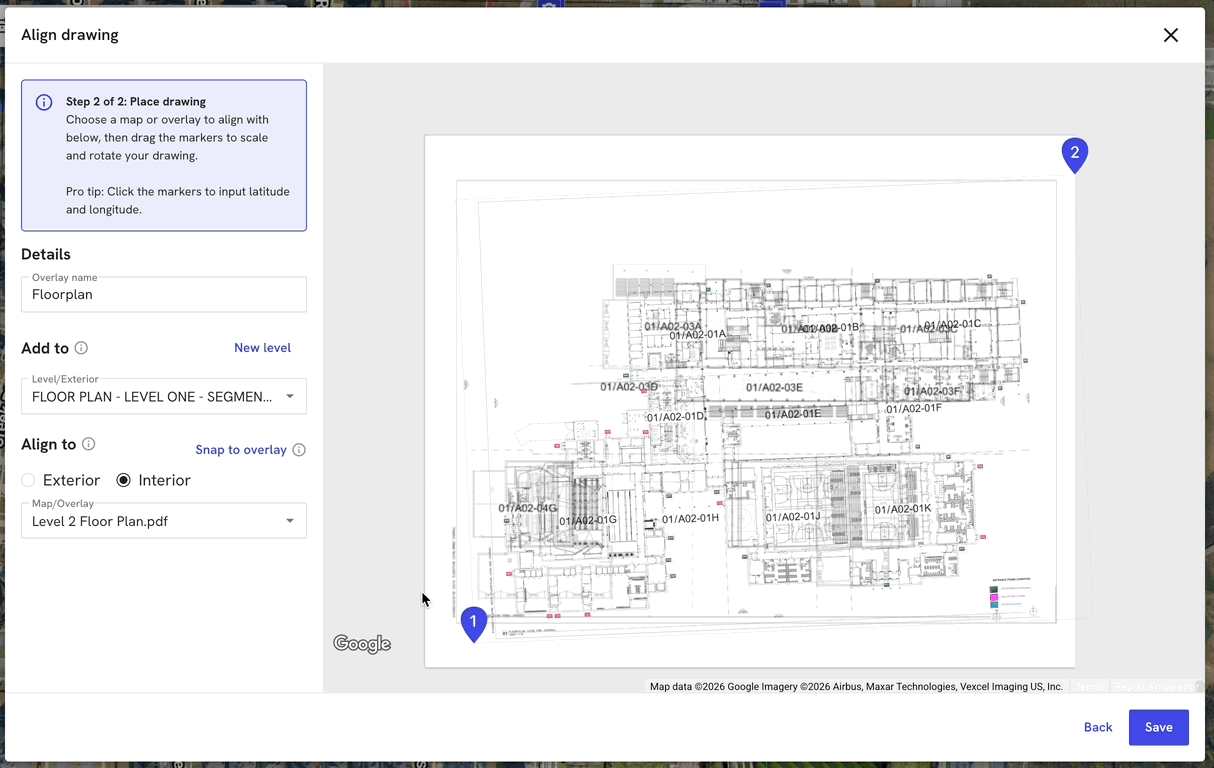Image resolution: width=1214 pixels, height=768 pixels.
Task: Select the Interior radio button
Action: (x=124, y=480)
